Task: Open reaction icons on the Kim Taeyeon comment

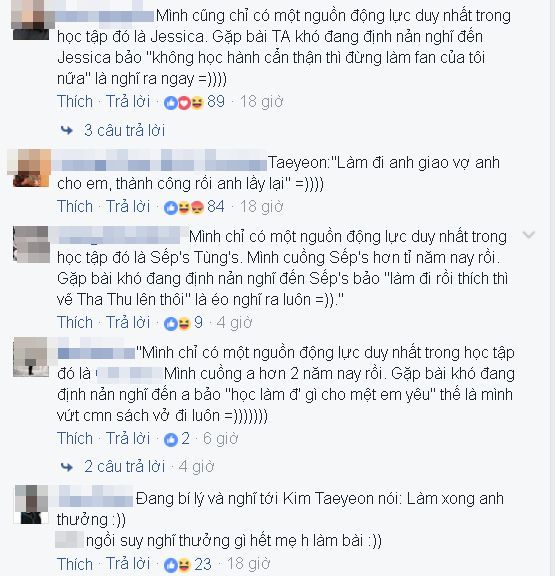Action: 177,565
